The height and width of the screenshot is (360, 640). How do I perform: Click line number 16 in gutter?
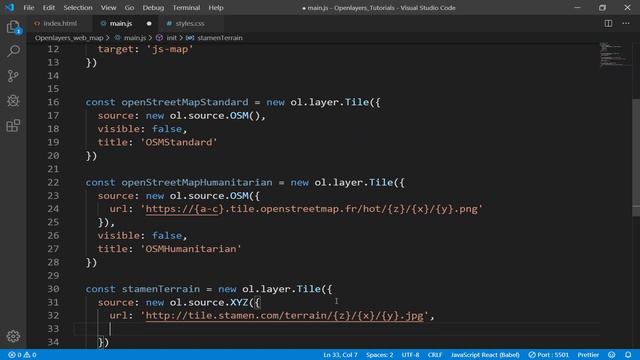(53, 102)
